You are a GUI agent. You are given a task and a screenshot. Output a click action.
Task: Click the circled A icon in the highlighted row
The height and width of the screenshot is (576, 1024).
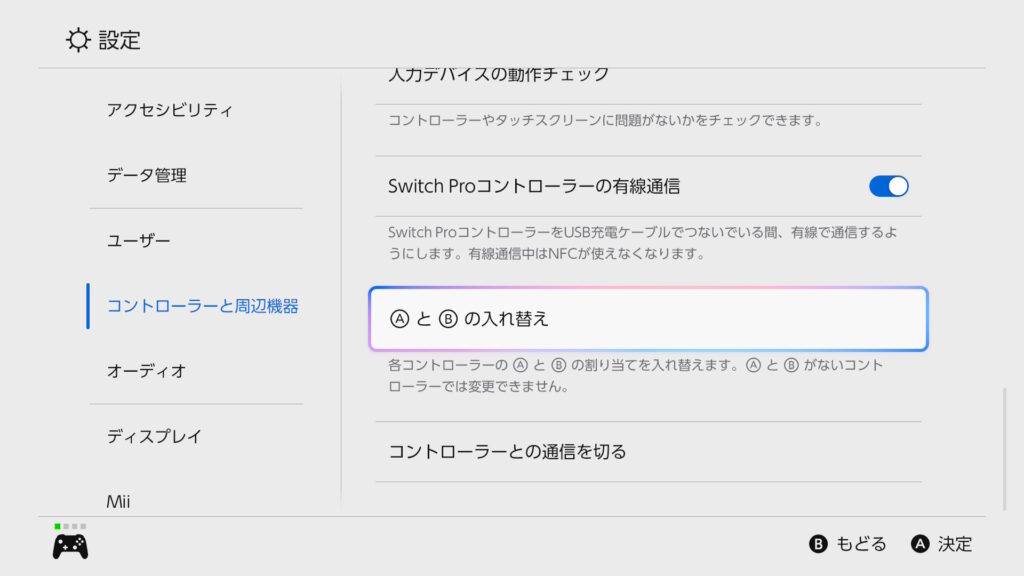pos(400,319)
